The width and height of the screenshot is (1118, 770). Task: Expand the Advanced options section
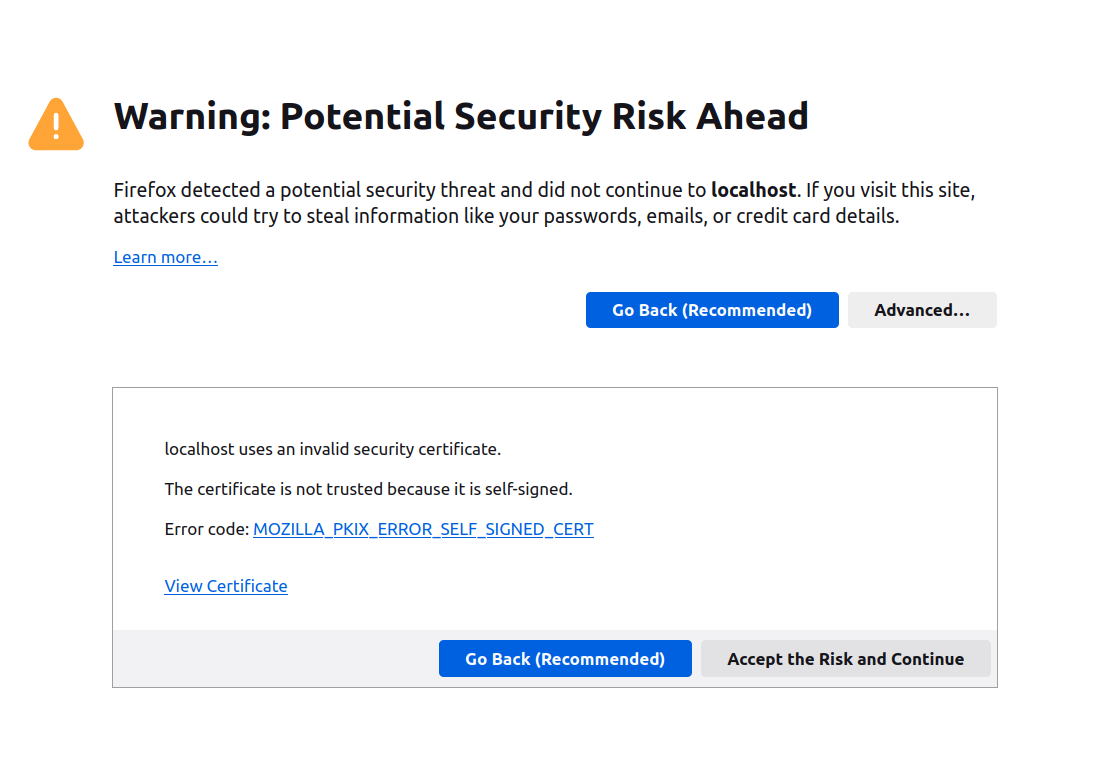921,310
